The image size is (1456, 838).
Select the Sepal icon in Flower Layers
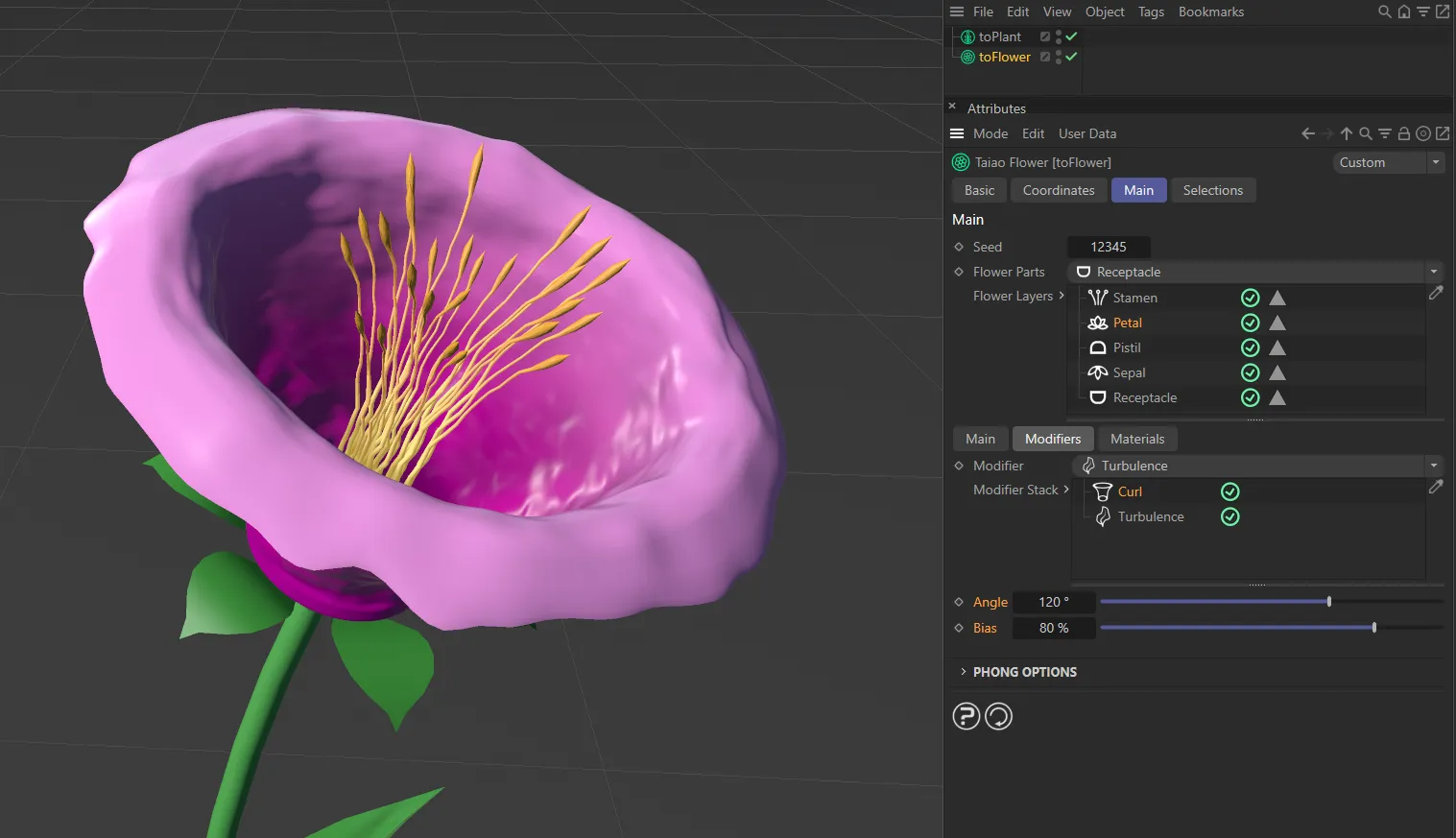(1097, 372)
